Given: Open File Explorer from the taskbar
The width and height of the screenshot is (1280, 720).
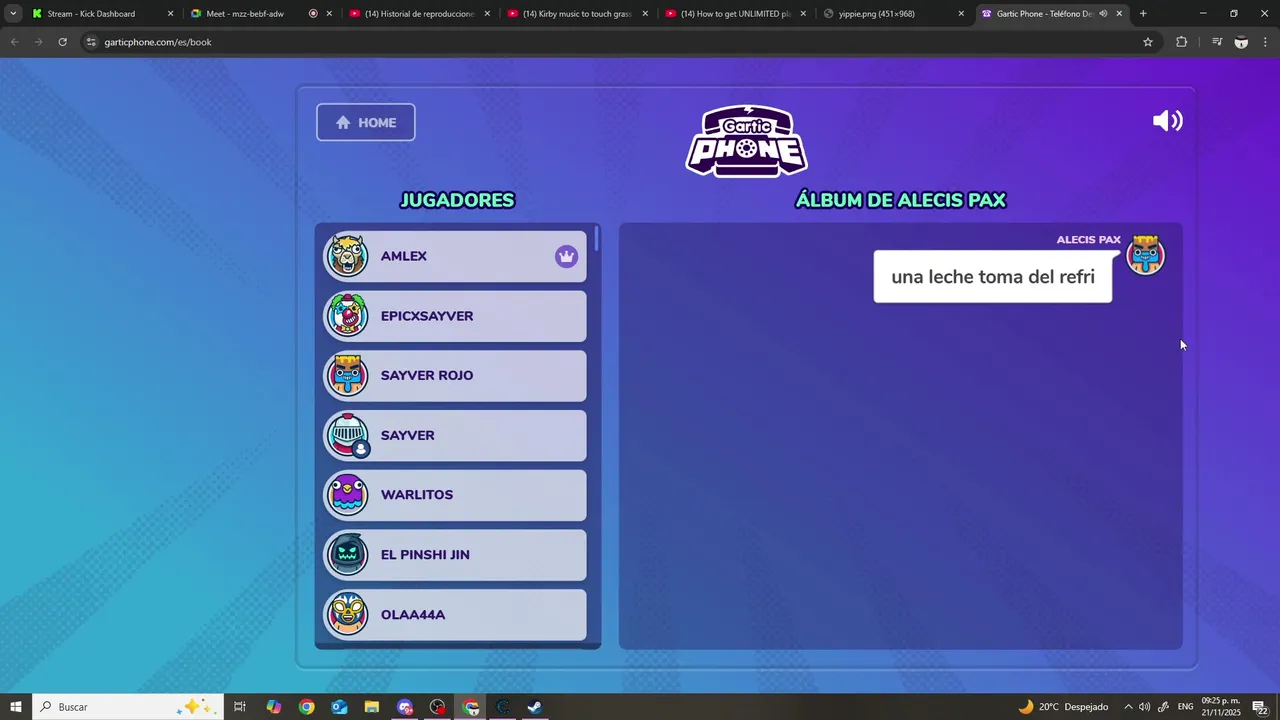Looking at the screenshot, I should (371, 707).
